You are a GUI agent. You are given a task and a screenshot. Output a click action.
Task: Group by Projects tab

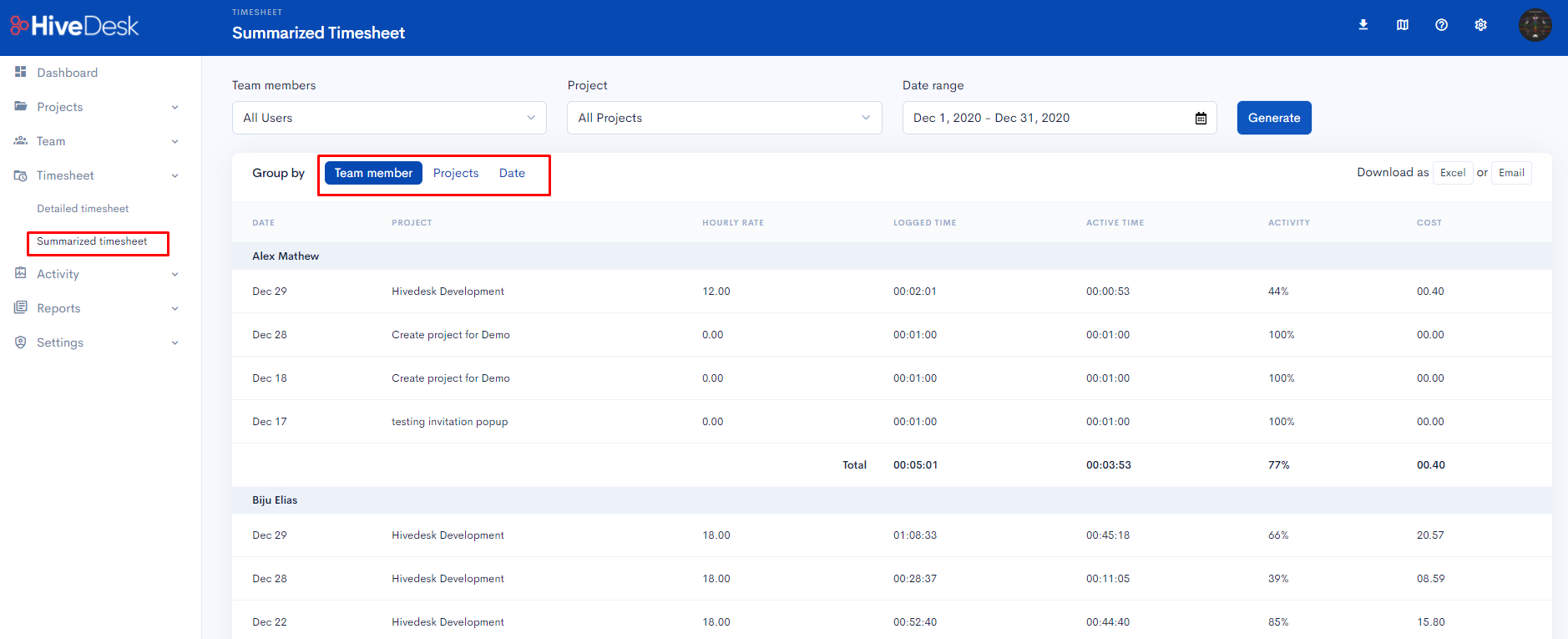(456, 173)
